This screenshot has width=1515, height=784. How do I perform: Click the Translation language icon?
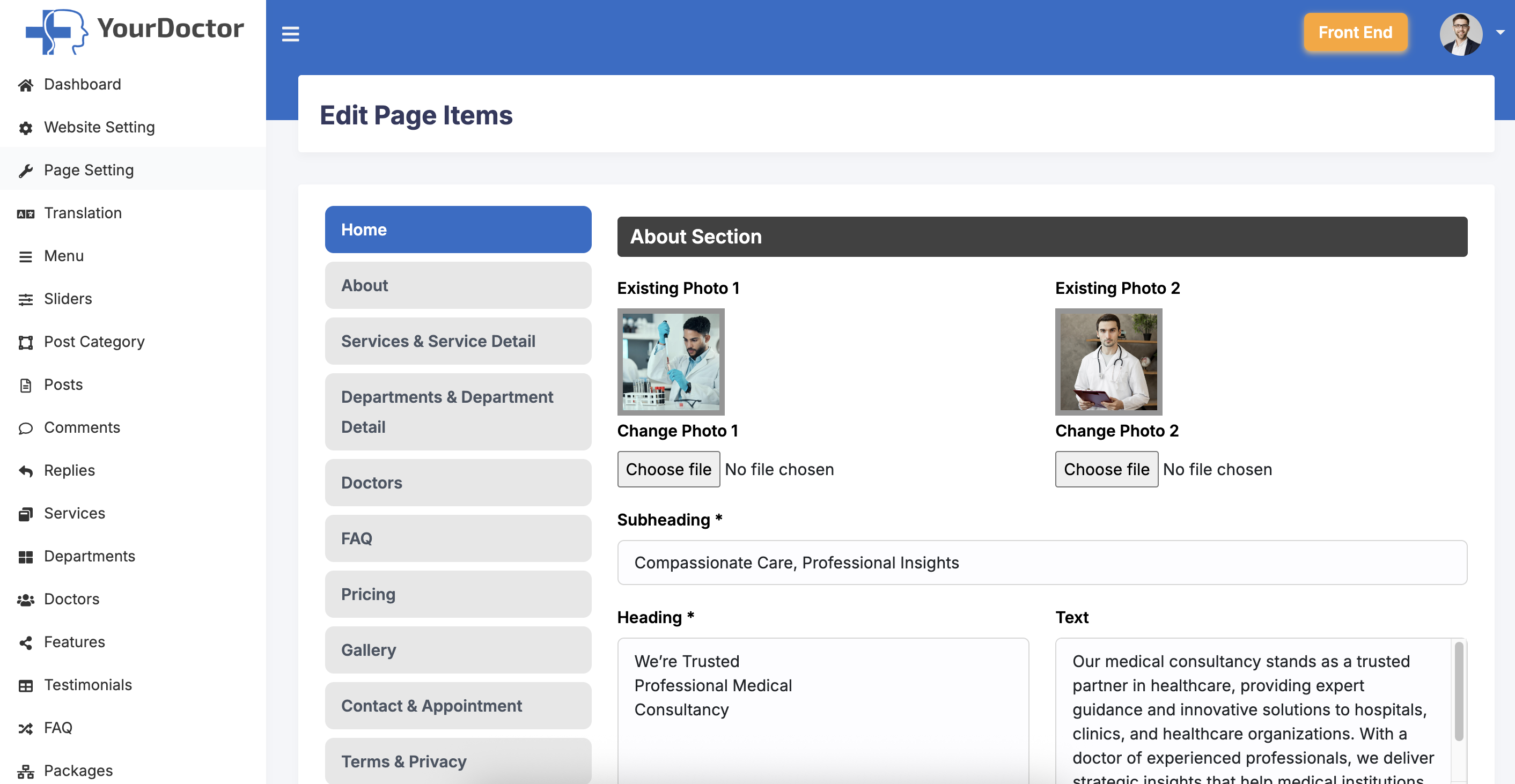pyautogui.click(x=25, y=214)
